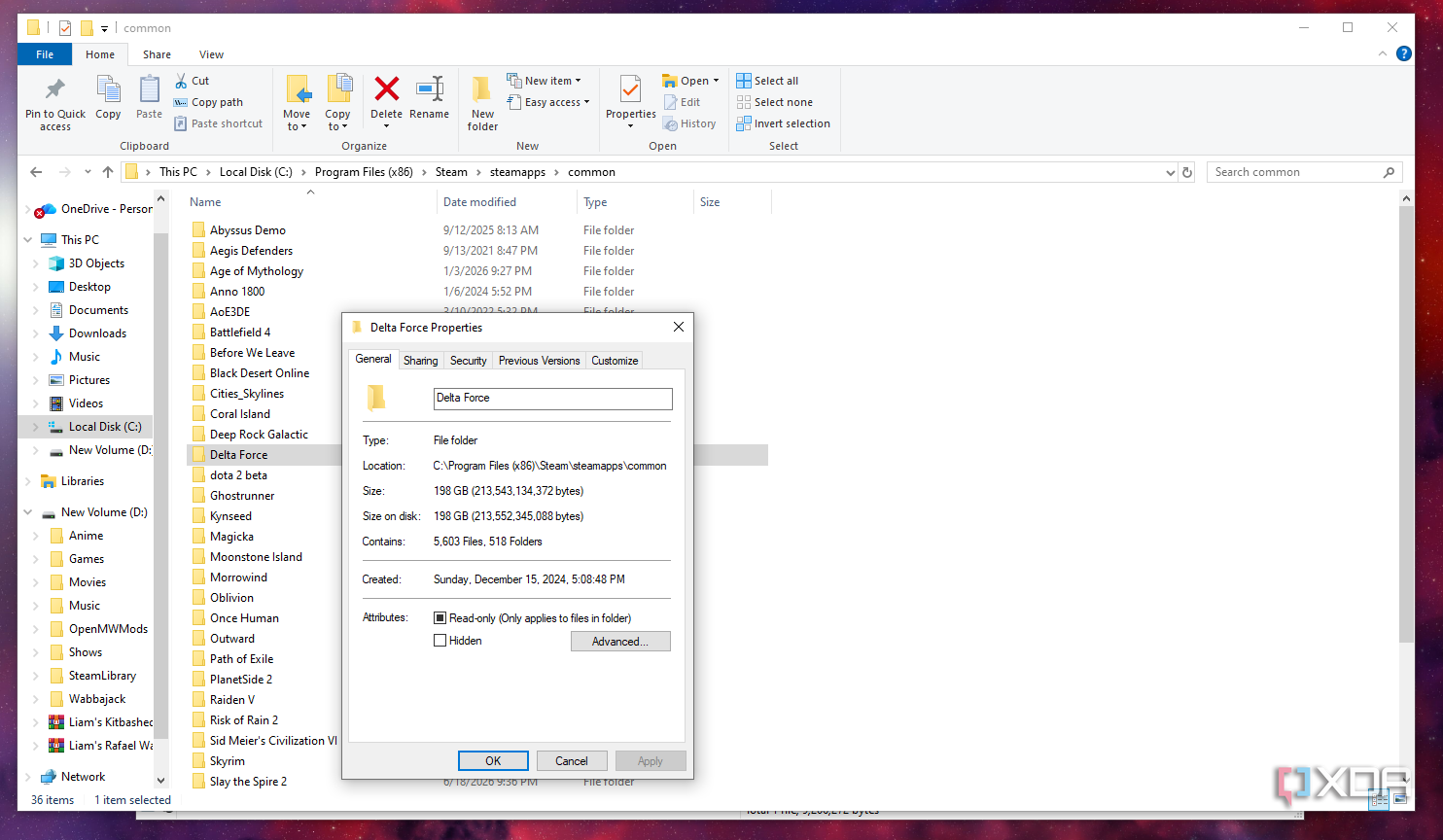1443x840 pixels.
Task: Toggle the Read-only attribute checkbox
Action: point(440,618)
